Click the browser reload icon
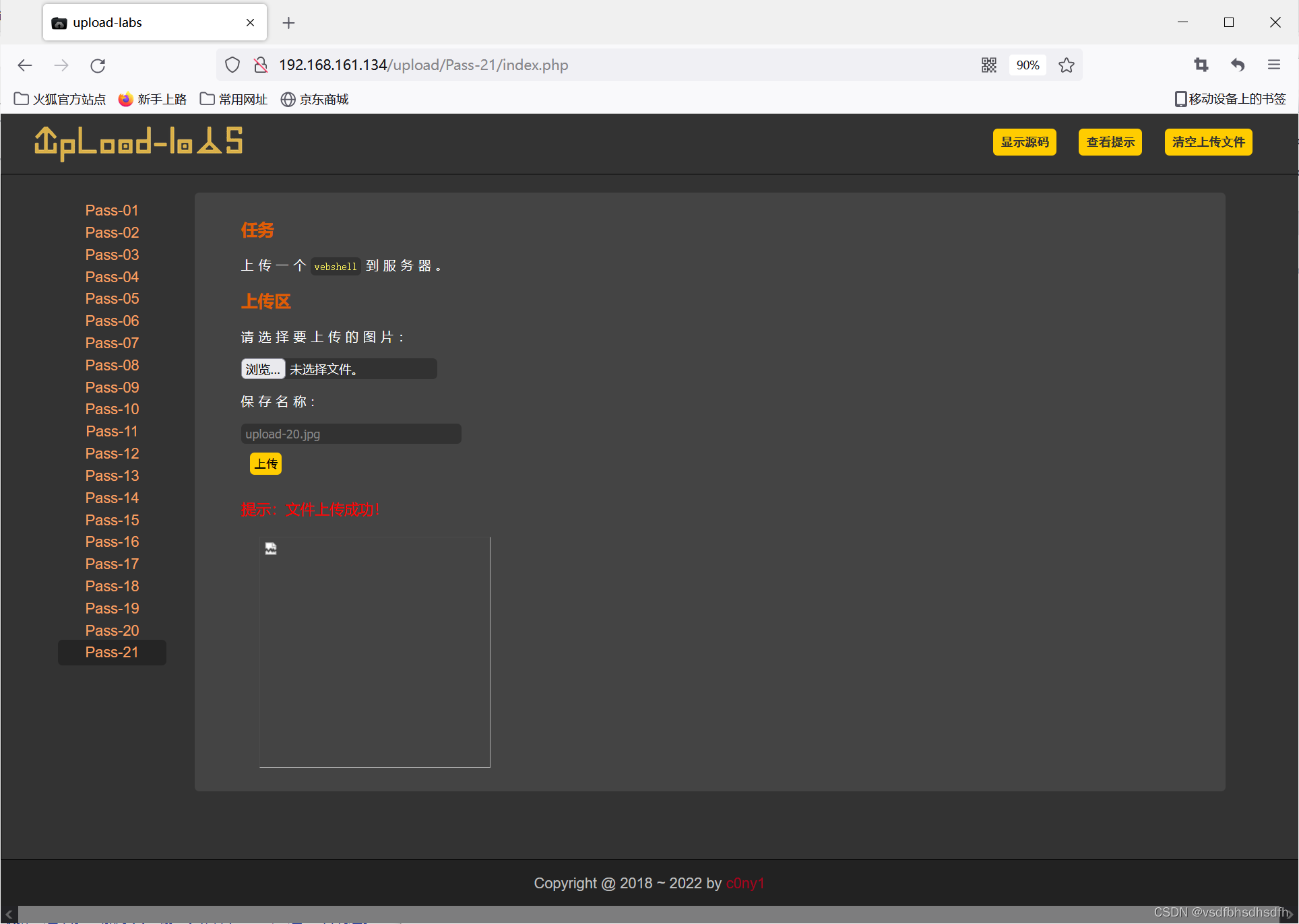The height and width of the screenshot is (924, 1299). pyautogui.click(x=98, y=65)
